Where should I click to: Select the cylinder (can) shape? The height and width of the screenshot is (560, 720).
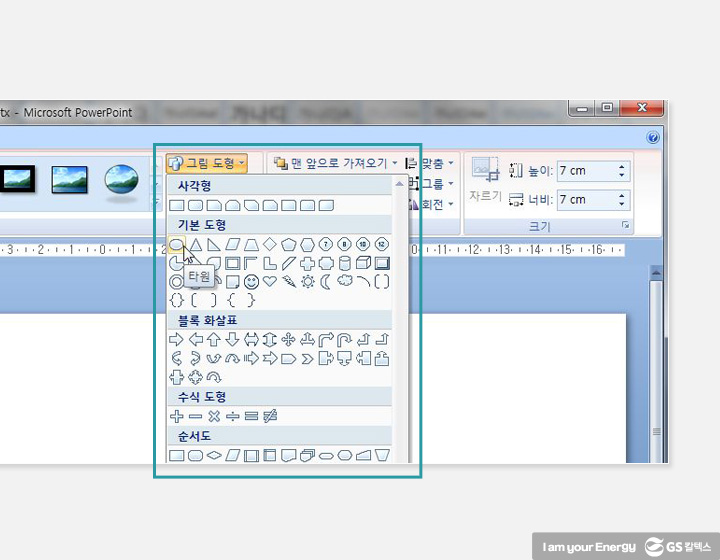pos(345,263)
